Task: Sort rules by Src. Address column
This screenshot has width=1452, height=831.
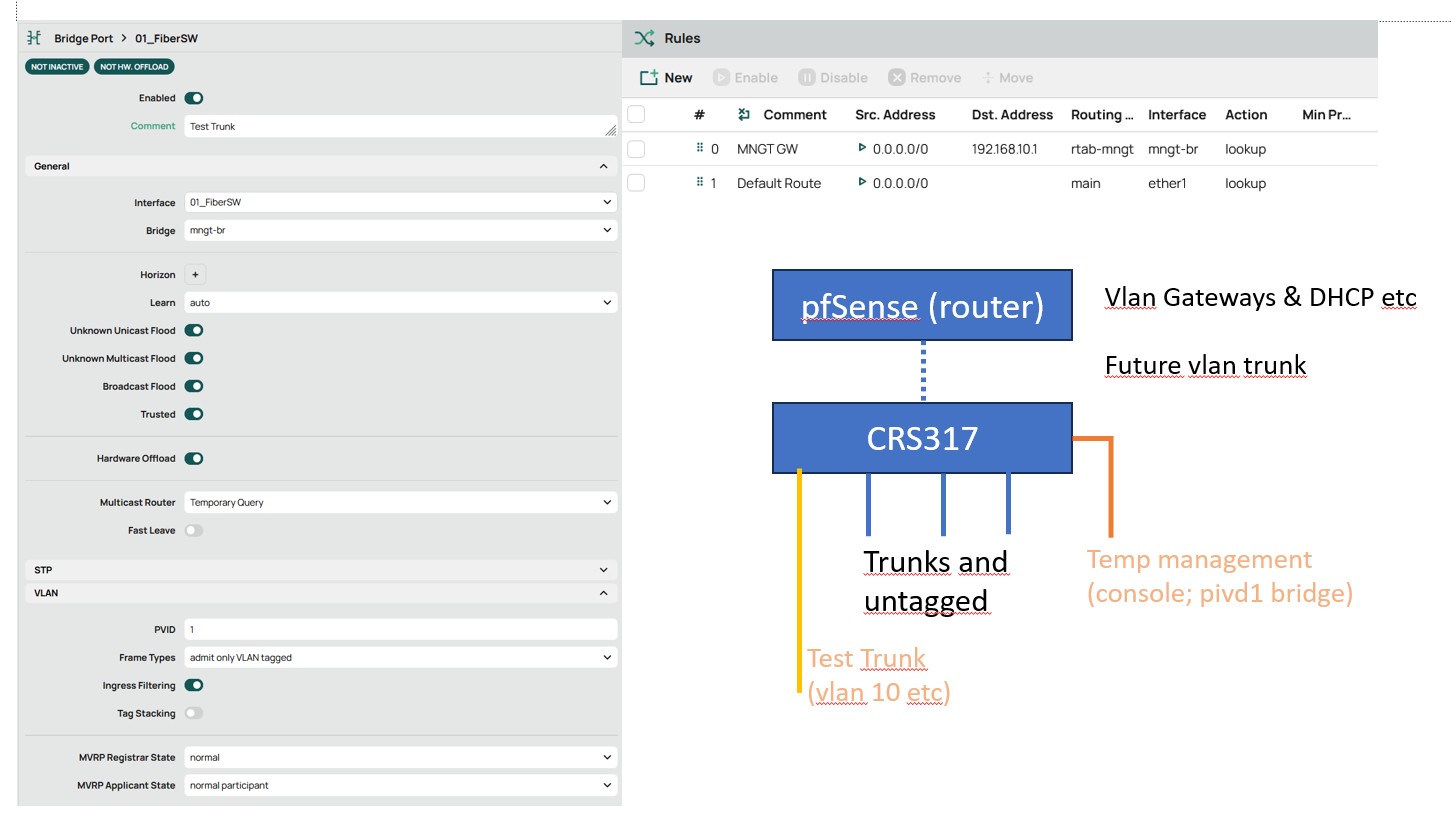Action: click(895, 115)
